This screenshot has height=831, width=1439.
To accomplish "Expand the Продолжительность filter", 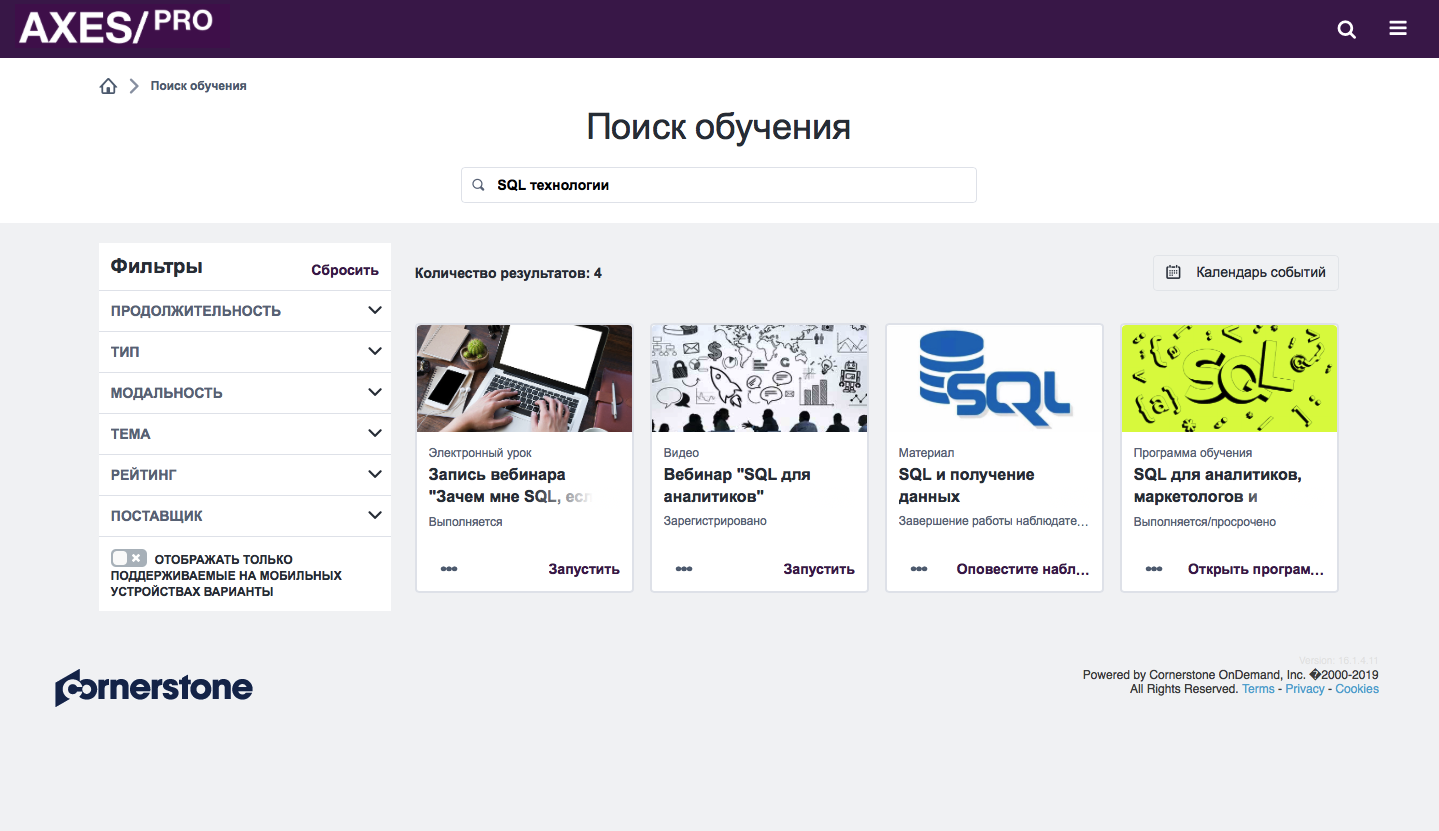I will pyautogui.click(x=245, y=311).
